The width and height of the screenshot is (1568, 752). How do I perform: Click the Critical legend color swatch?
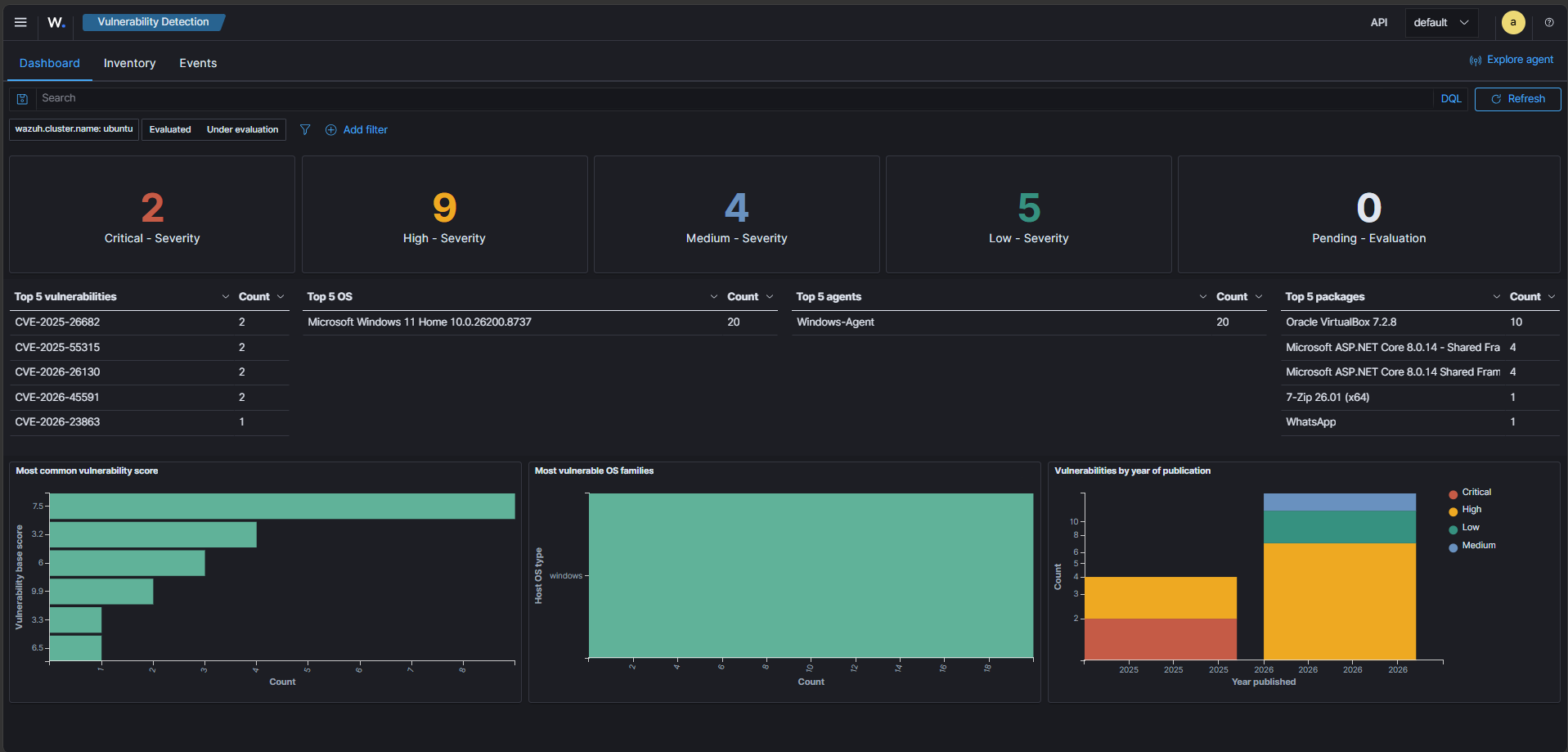coord(1453,494)
